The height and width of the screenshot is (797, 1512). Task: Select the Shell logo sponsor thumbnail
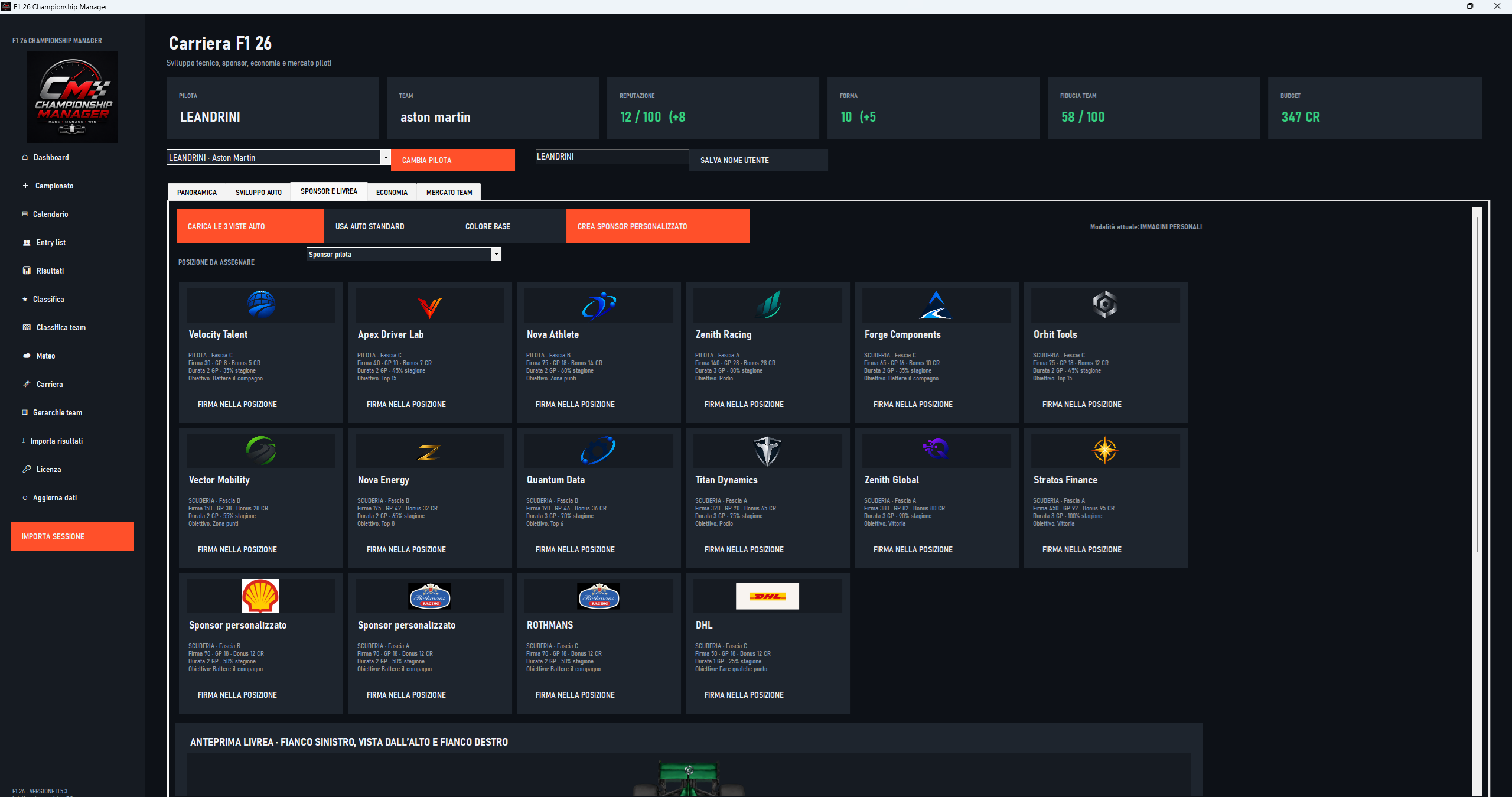(260, 596)
